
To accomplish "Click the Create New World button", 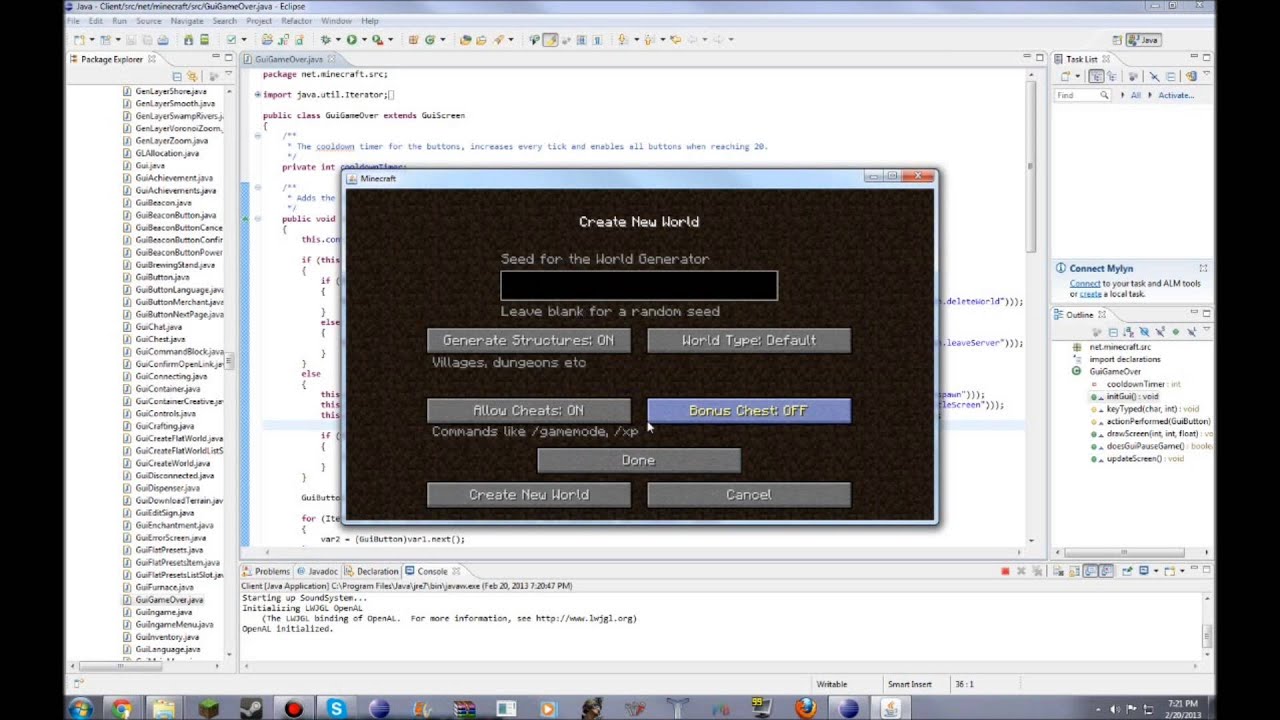I will click(x=529, y=495).
